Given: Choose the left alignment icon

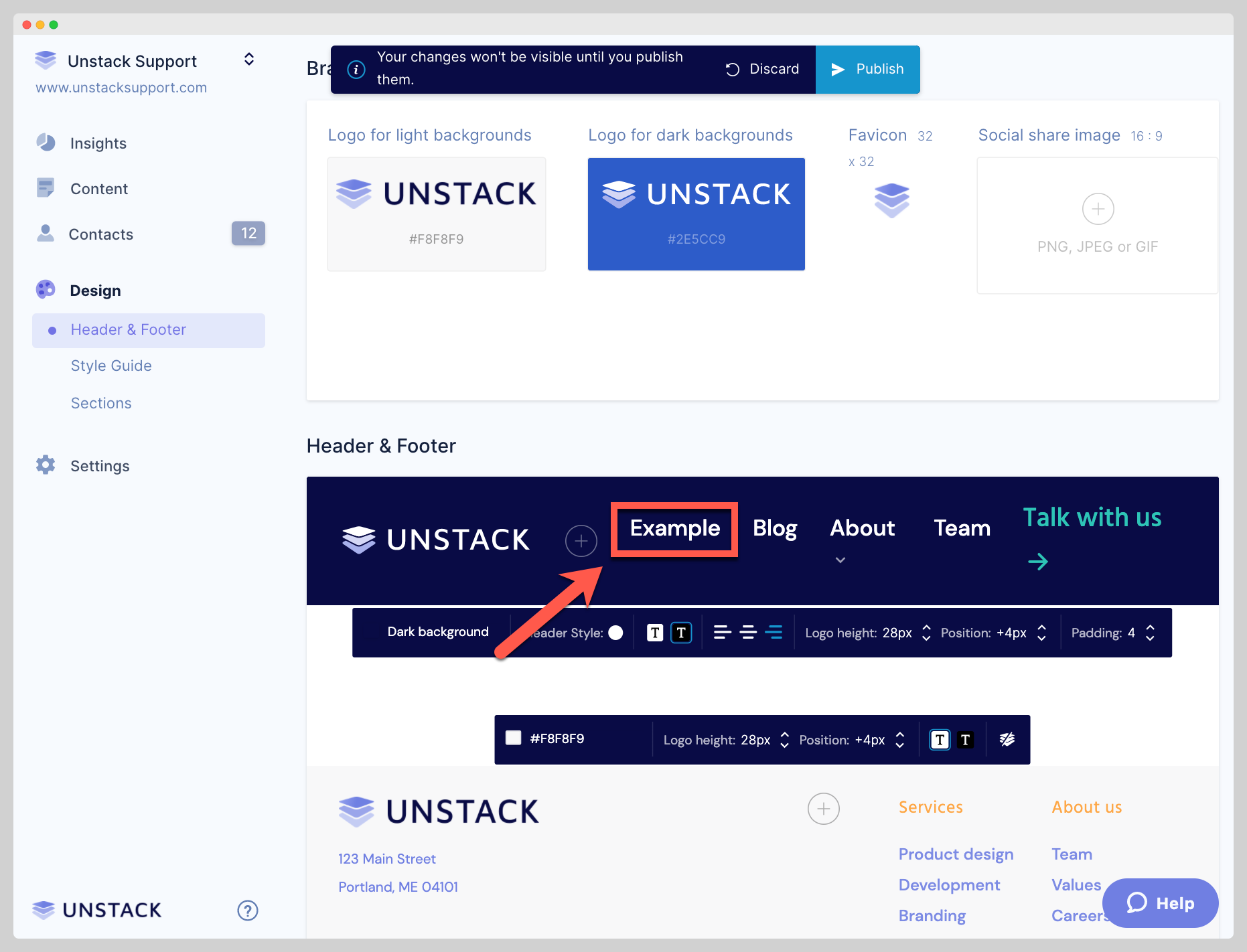Looking at the screenshot, I should [723, 632].
